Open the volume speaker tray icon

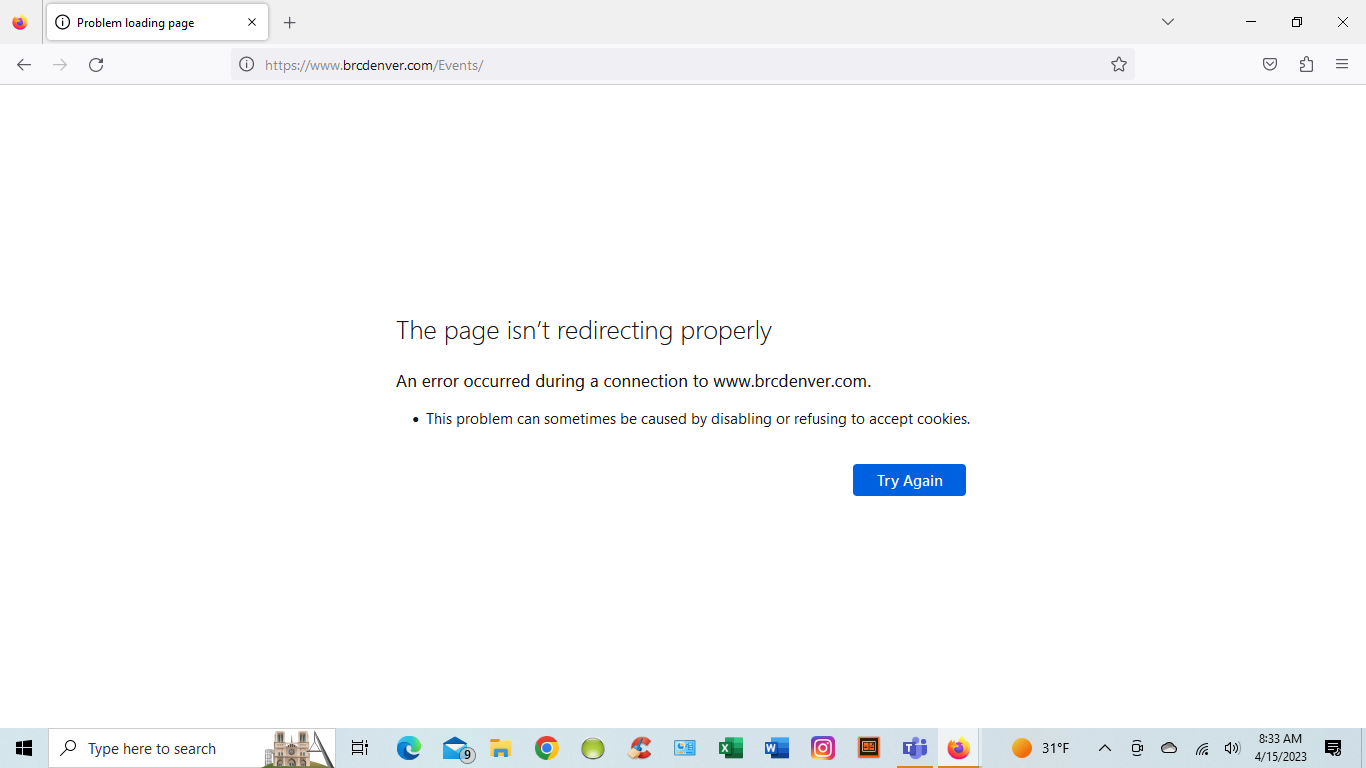1232,748
